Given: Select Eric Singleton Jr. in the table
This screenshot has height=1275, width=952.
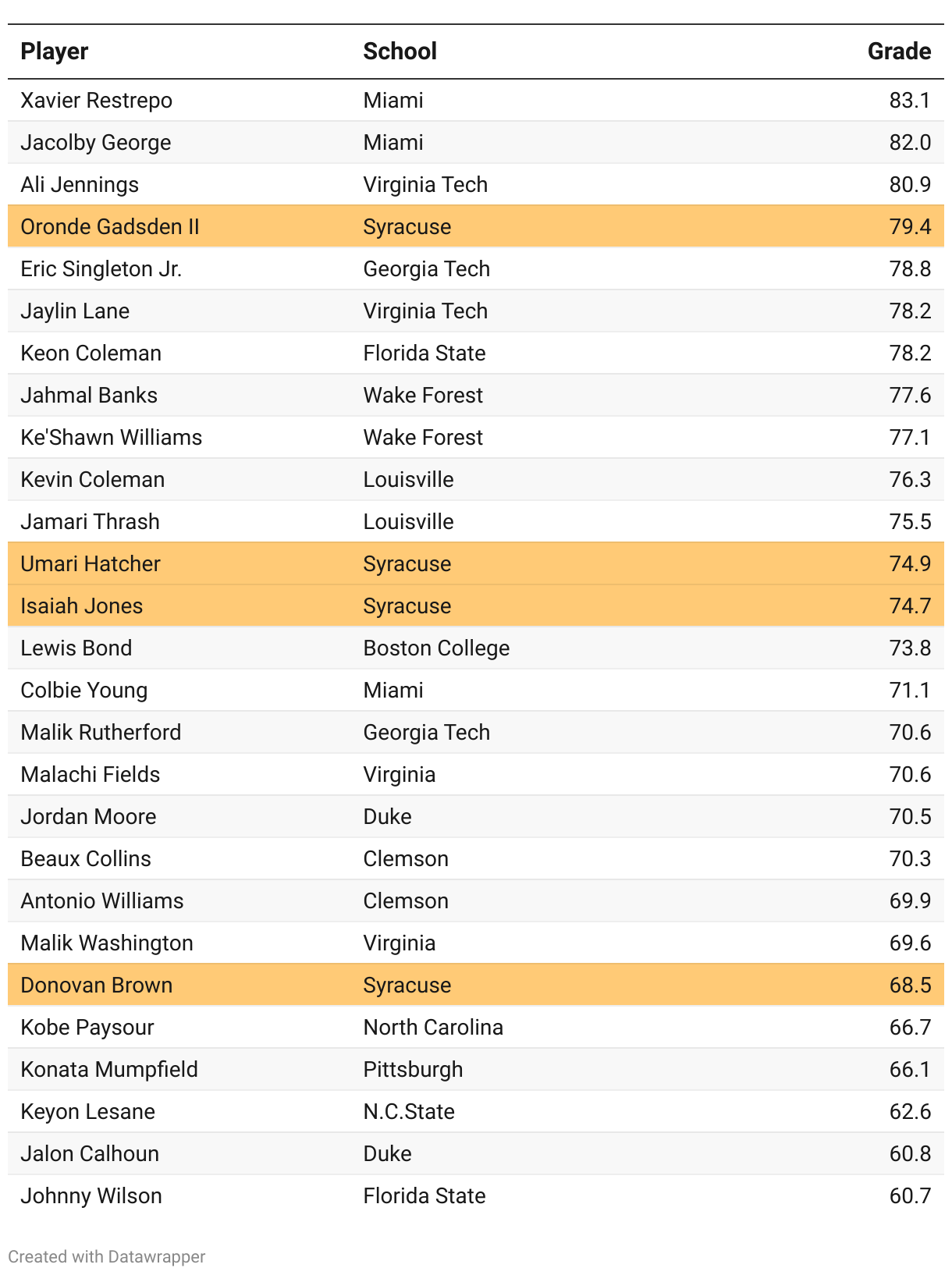Looking at the screenshot, I should tap(101, 269).
